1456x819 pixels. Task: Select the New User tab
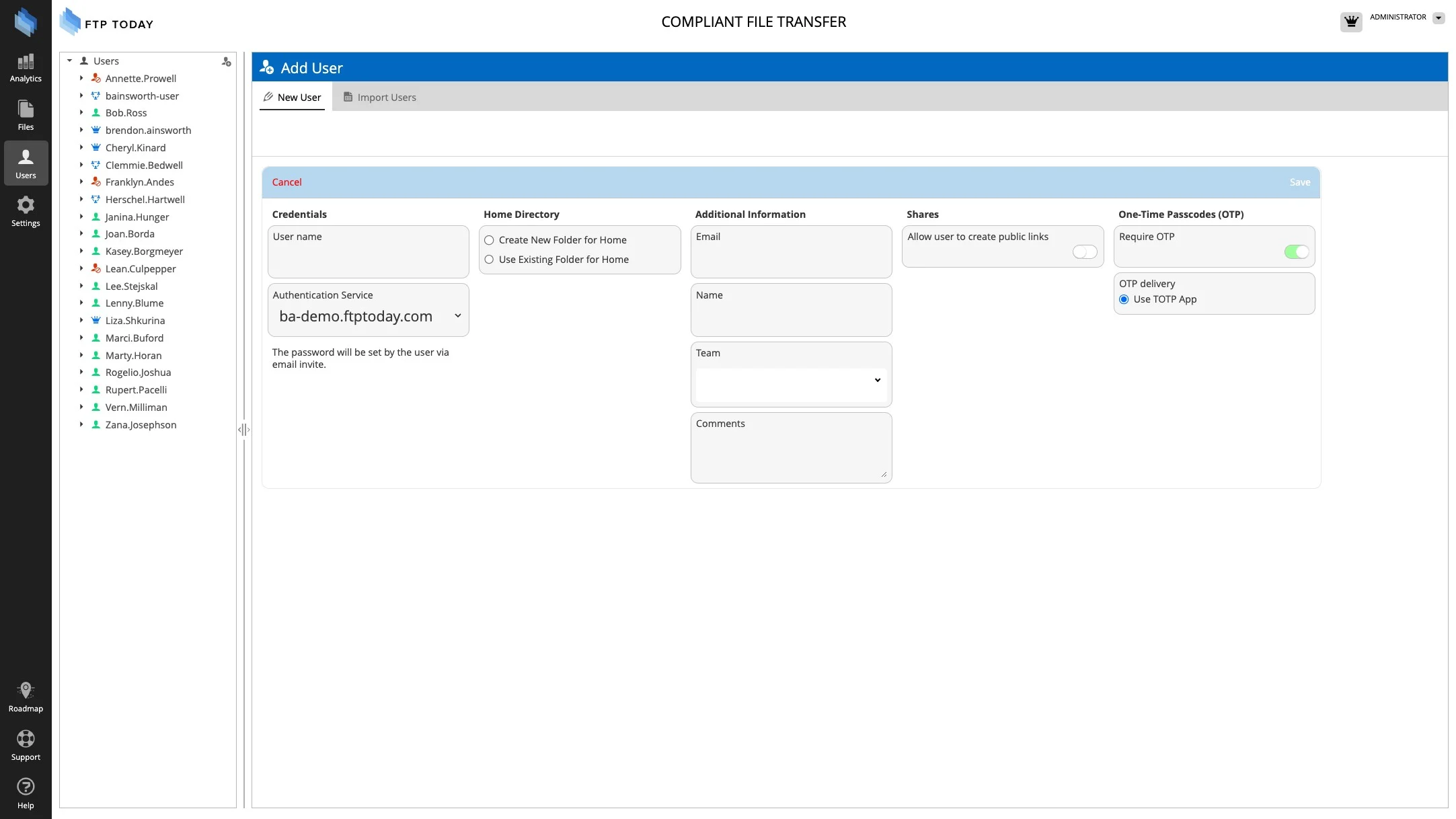(293, 97)
